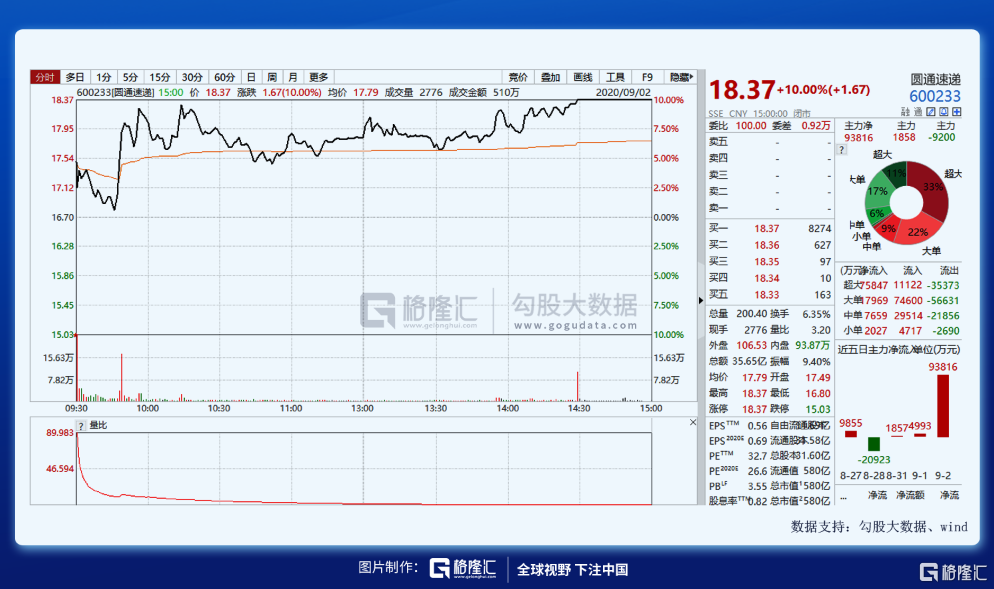Image resolution: width=994 pixels, height=589 pixels.
Task: Click the 跌停 limit-down price 15.03
Action: [818, 410]
